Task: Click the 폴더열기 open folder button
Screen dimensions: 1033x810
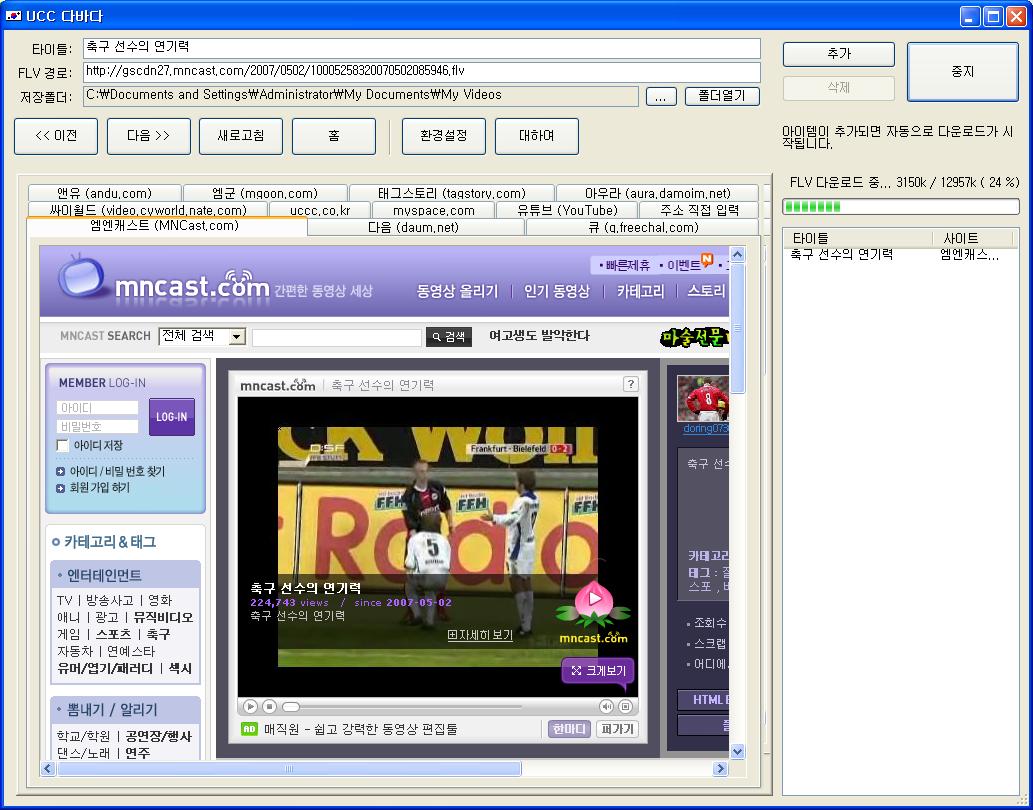Action: click(x=722, y=96)
